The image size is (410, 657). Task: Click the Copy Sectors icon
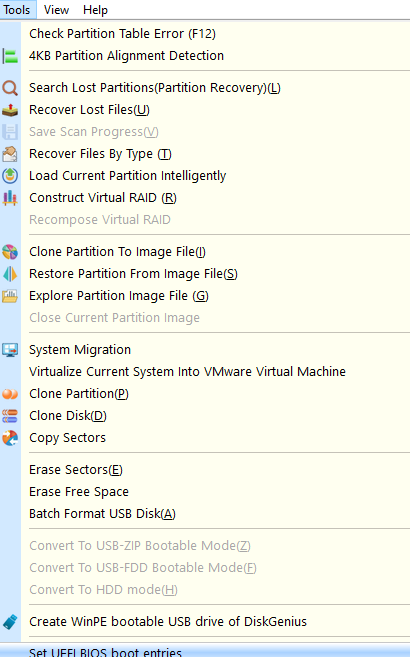10,438
